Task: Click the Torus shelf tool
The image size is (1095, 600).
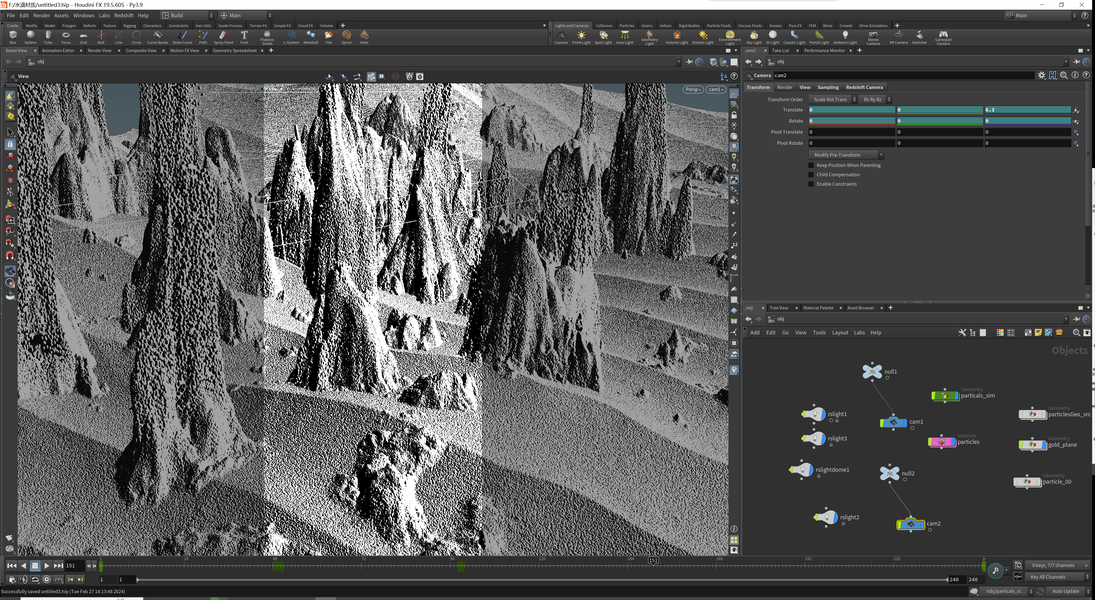Action: click(x=66, y=37)
